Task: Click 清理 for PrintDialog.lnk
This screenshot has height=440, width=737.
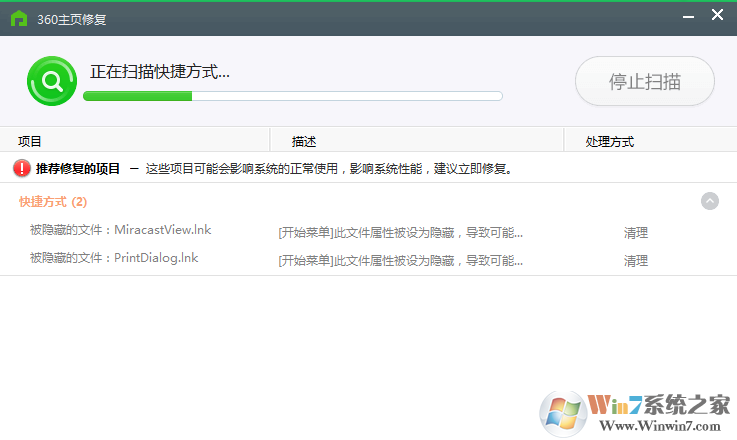Action: (x=635, y=260)
